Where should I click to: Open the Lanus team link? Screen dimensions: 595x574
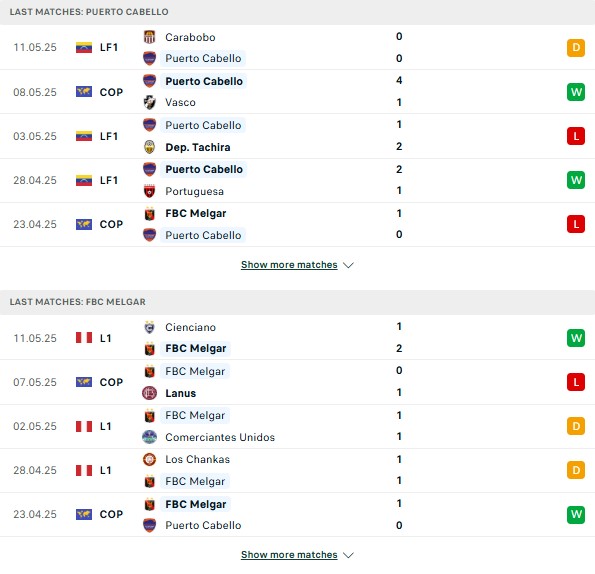[181, 393]
